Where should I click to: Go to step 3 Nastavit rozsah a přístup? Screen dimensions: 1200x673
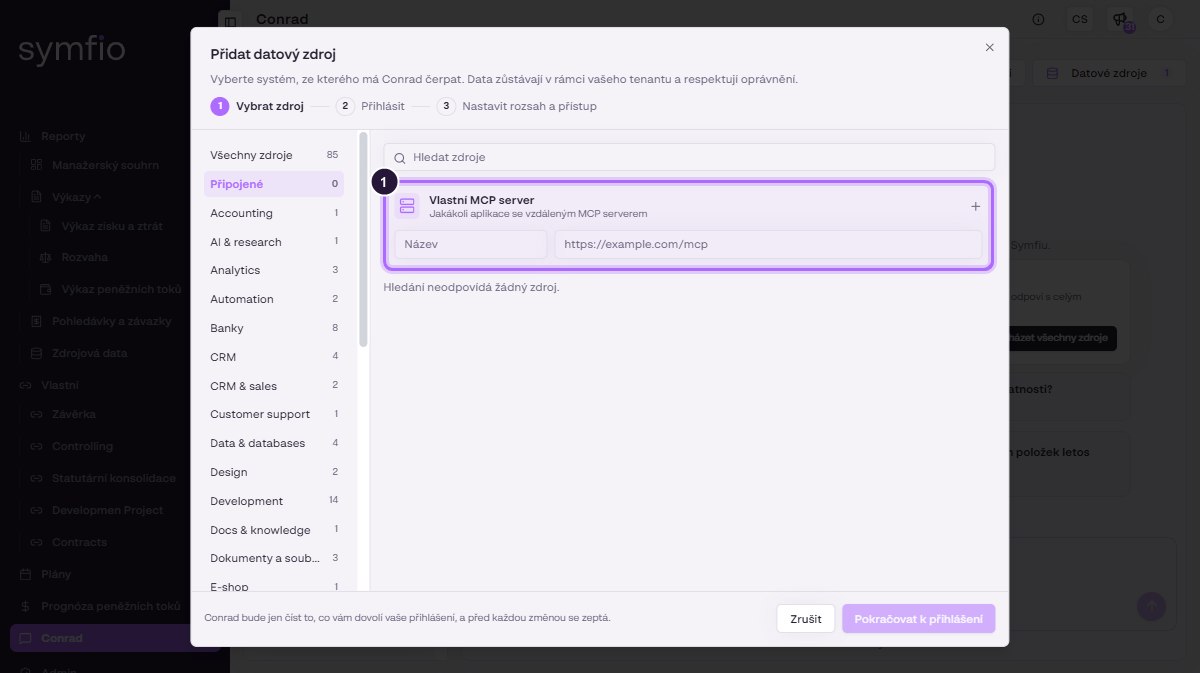pyautogui.click(x=516, y=106)
